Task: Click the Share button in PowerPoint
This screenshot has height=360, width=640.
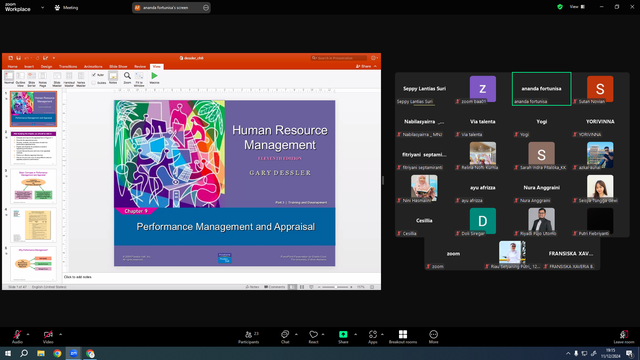Action: [364, 66]
